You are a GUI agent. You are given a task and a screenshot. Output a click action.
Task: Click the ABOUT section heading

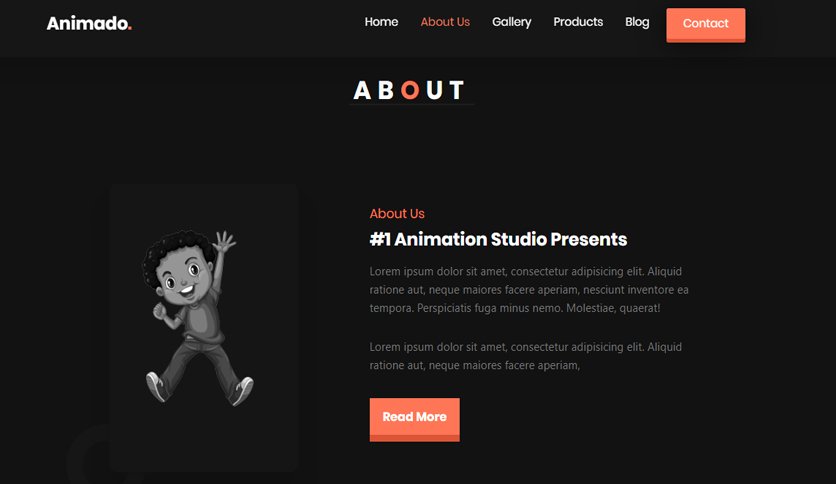409,90
